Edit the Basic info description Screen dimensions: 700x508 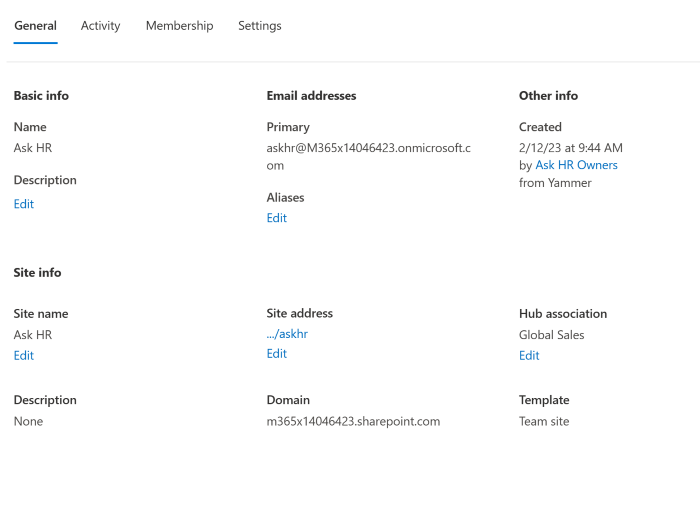(24, 204)
